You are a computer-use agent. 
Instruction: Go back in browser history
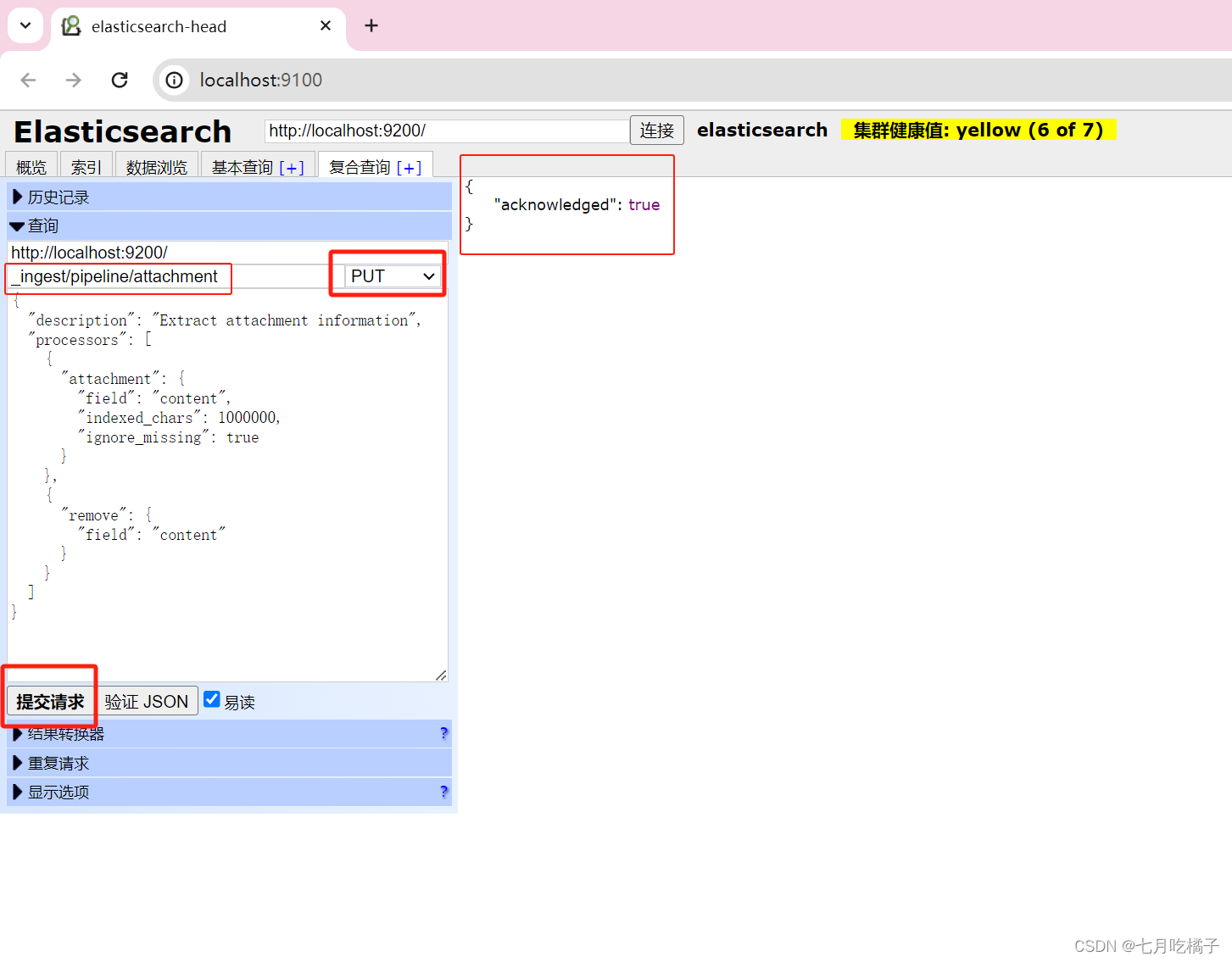(28, 80)
